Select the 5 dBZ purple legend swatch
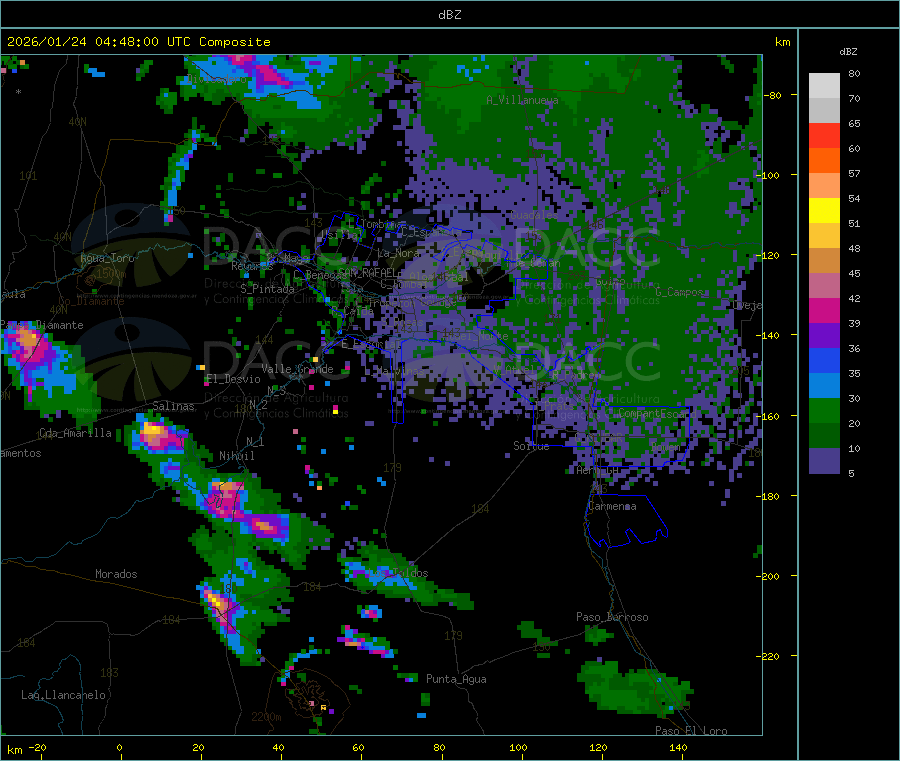The image size is (900, 761). (x=824, y=461)
